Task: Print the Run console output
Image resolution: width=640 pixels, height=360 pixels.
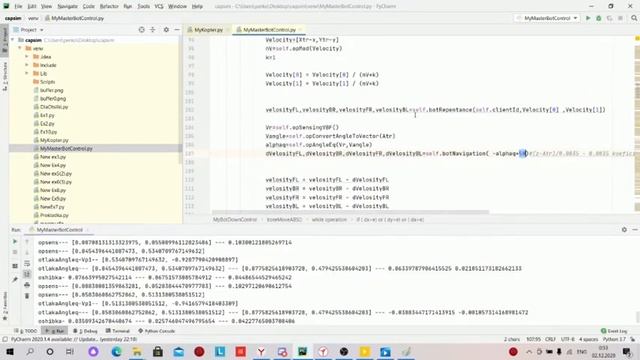Action: pyautogui.click(x=27, y=285)
